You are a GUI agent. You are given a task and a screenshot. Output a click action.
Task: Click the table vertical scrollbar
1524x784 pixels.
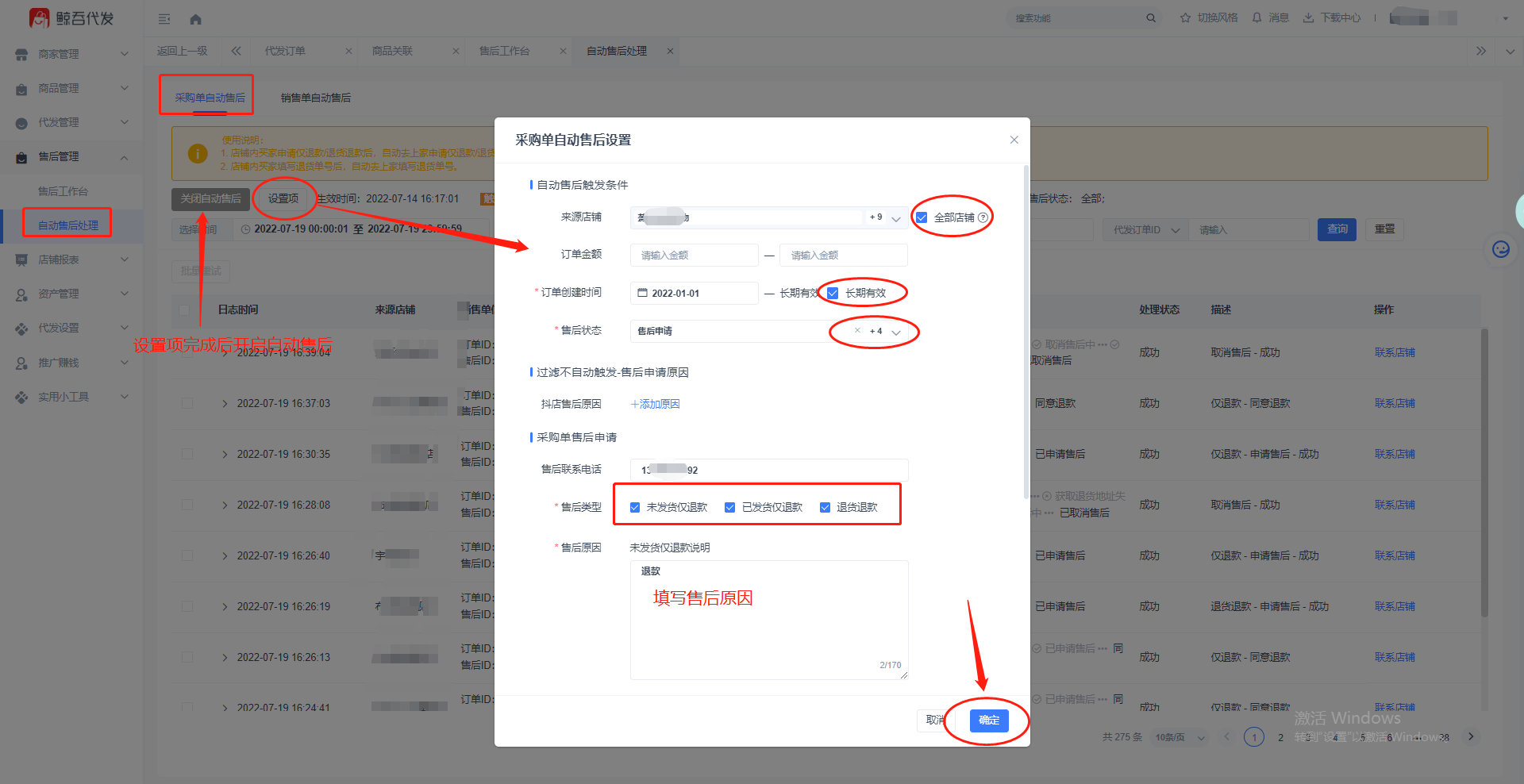coord(1484,472)
